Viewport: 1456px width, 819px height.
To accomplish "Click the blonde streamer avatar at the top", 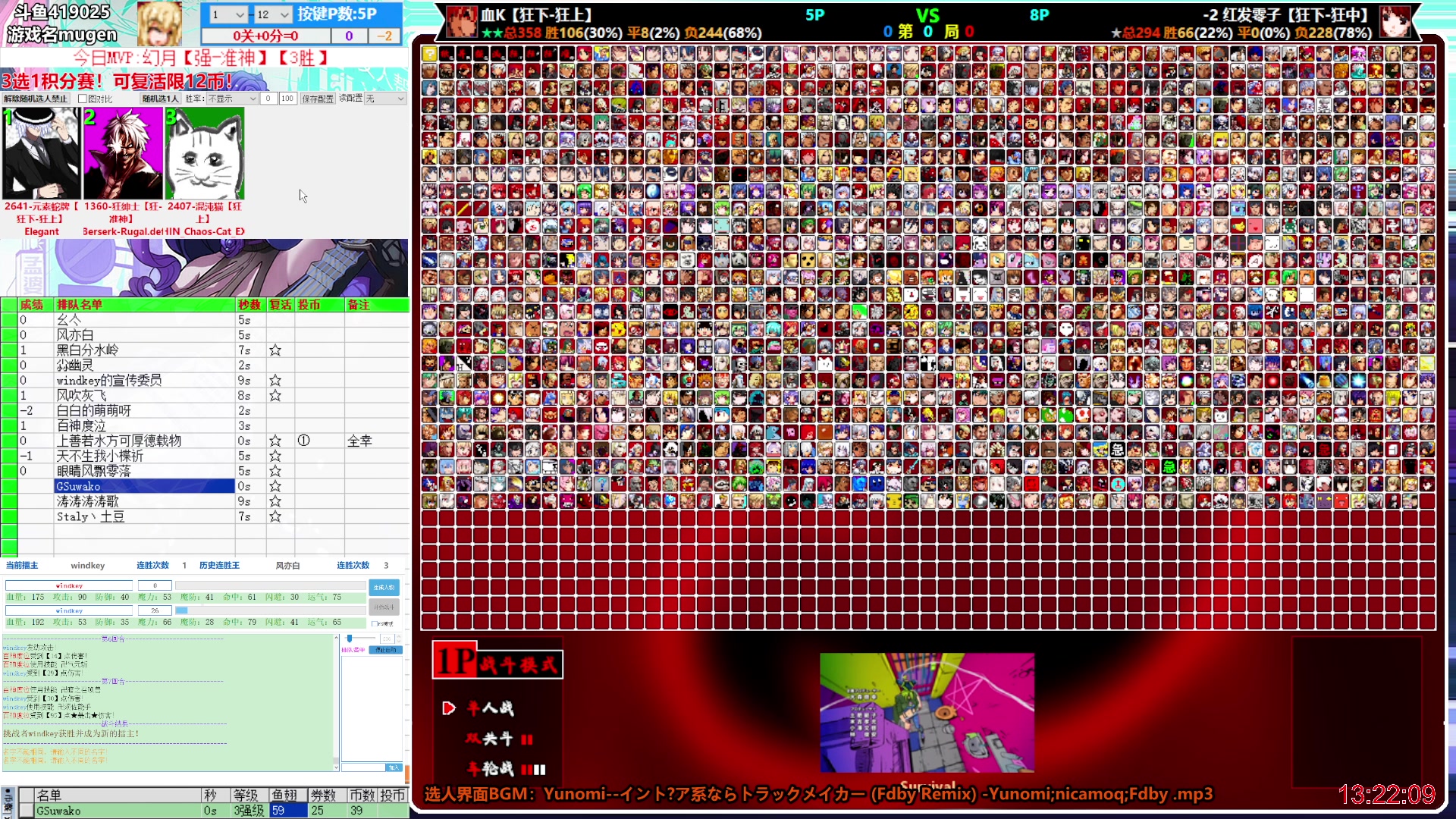I will 158,23.
